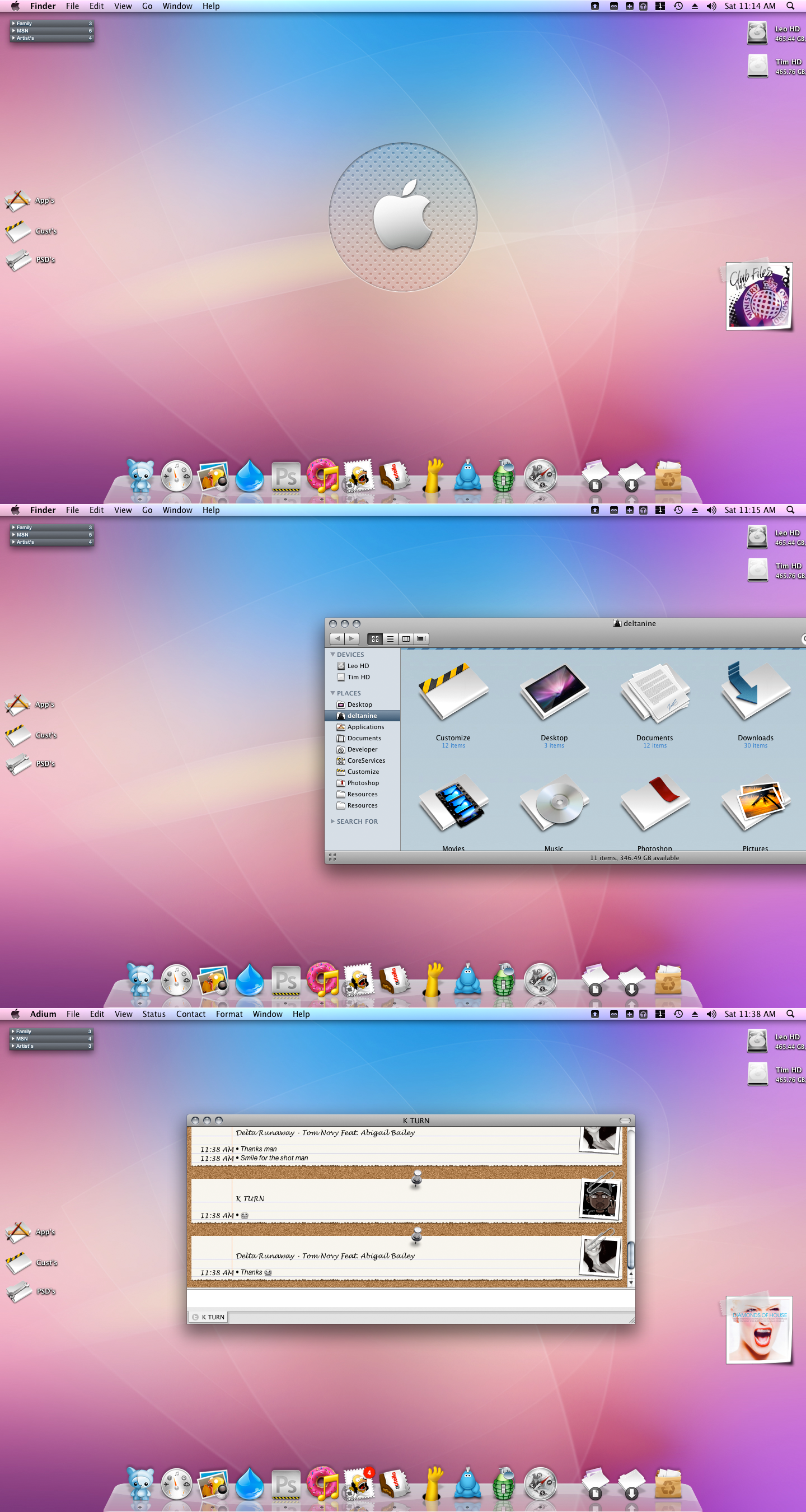Screen dimensions: 806x1512
Task: Switch Finder to list view
Action: (390, 638)
